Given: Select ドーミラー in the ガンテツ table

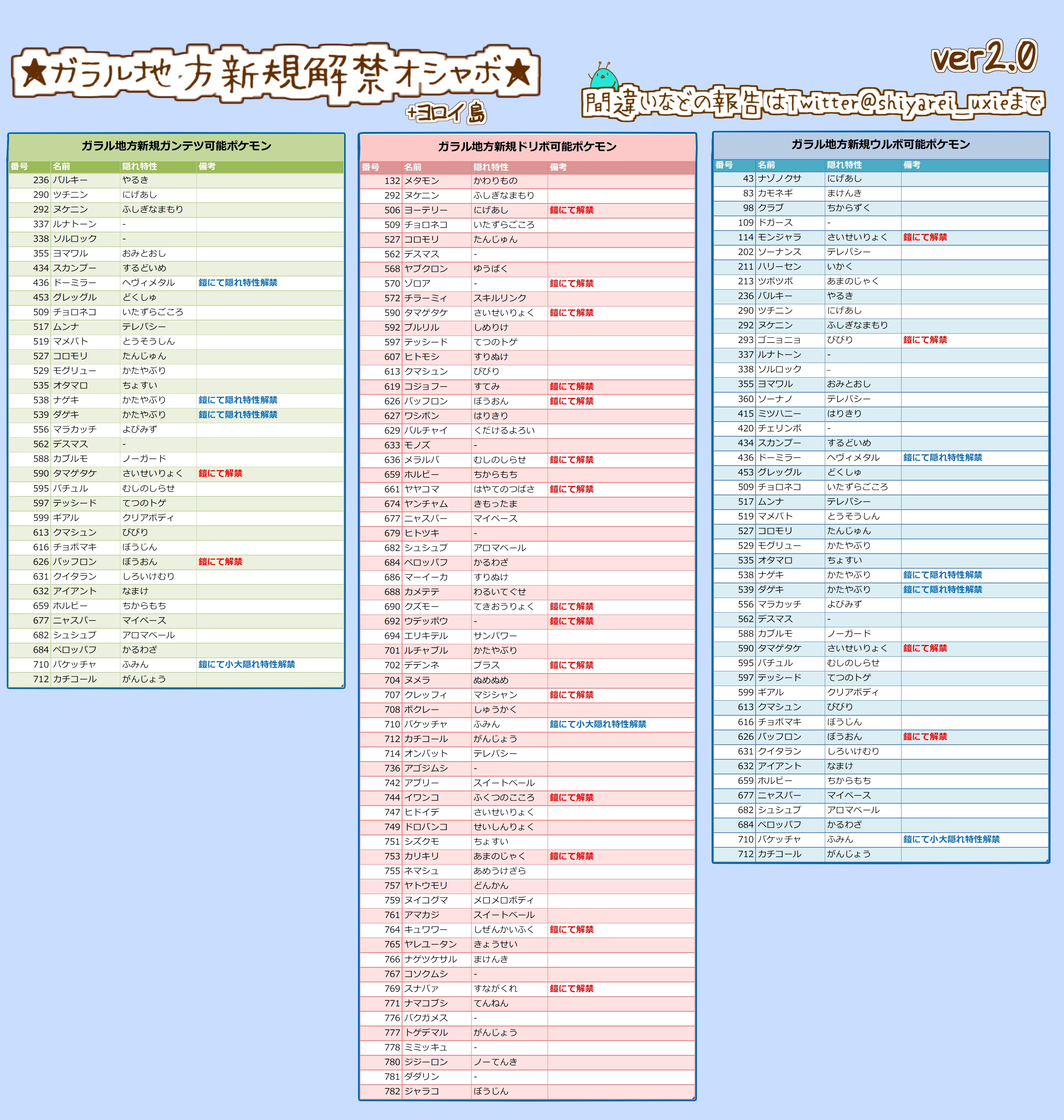Looking at the screenshot, I should pos(74,283).
